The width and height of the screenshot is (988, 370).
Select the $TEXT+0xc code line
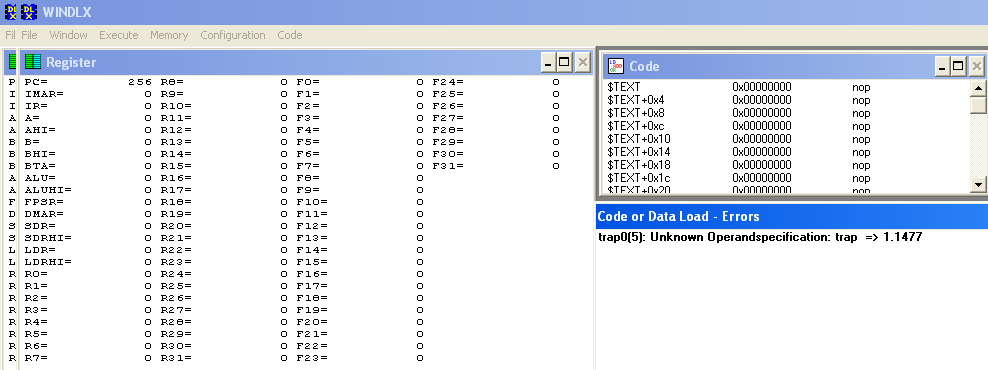(786, 126)
